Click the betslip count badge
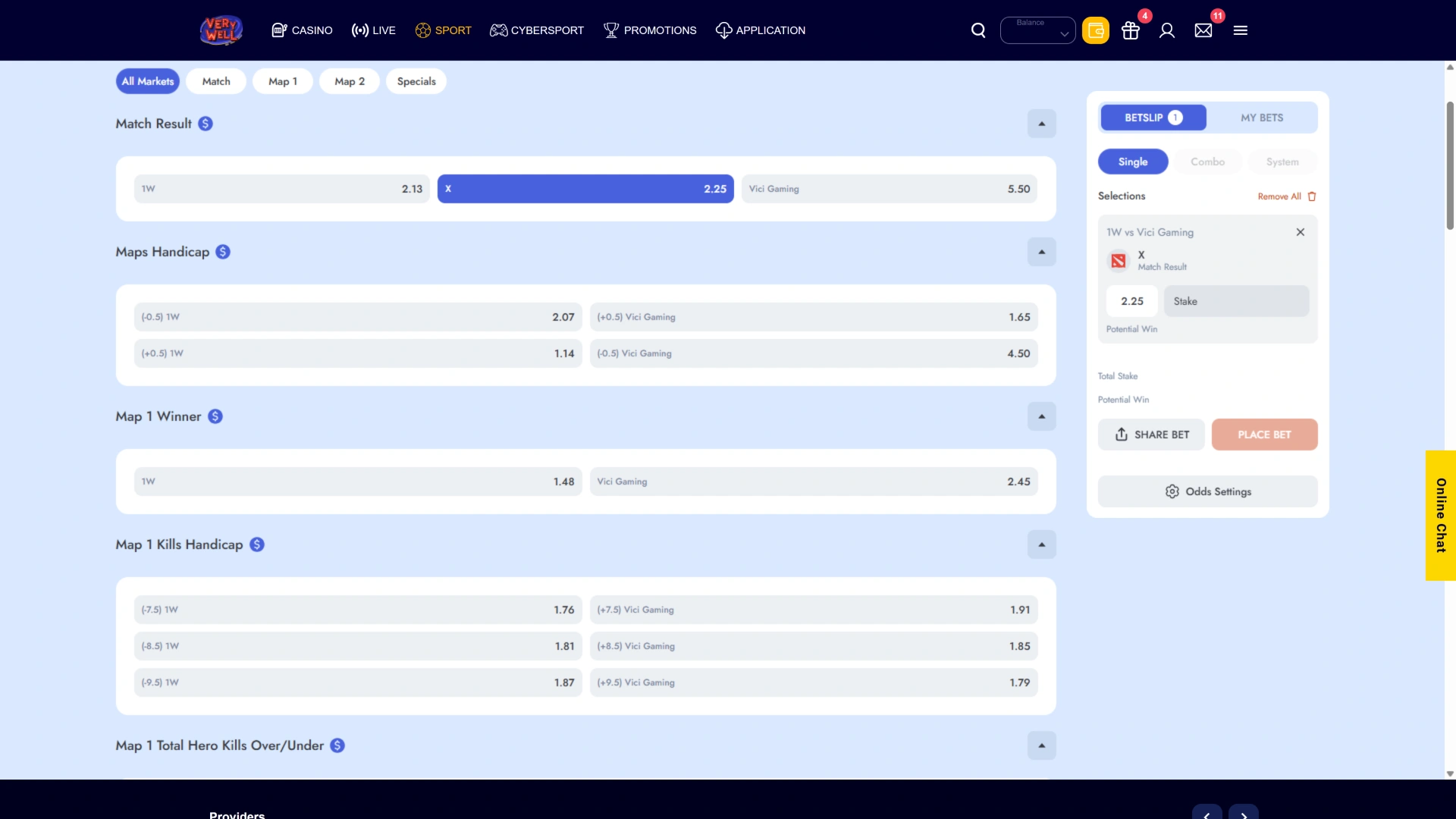The height and width of the screenshot is (819, 1456). (x=1175, y=118)
